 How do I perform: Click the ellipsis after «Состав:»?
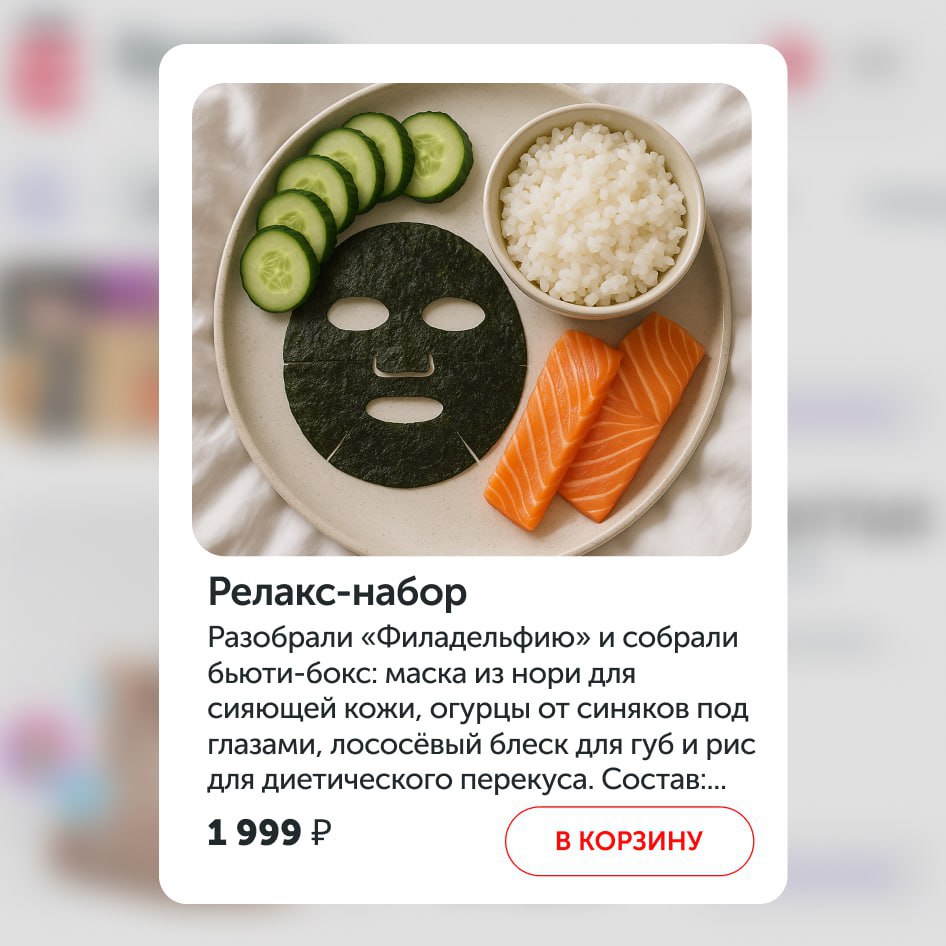[716, 782]
